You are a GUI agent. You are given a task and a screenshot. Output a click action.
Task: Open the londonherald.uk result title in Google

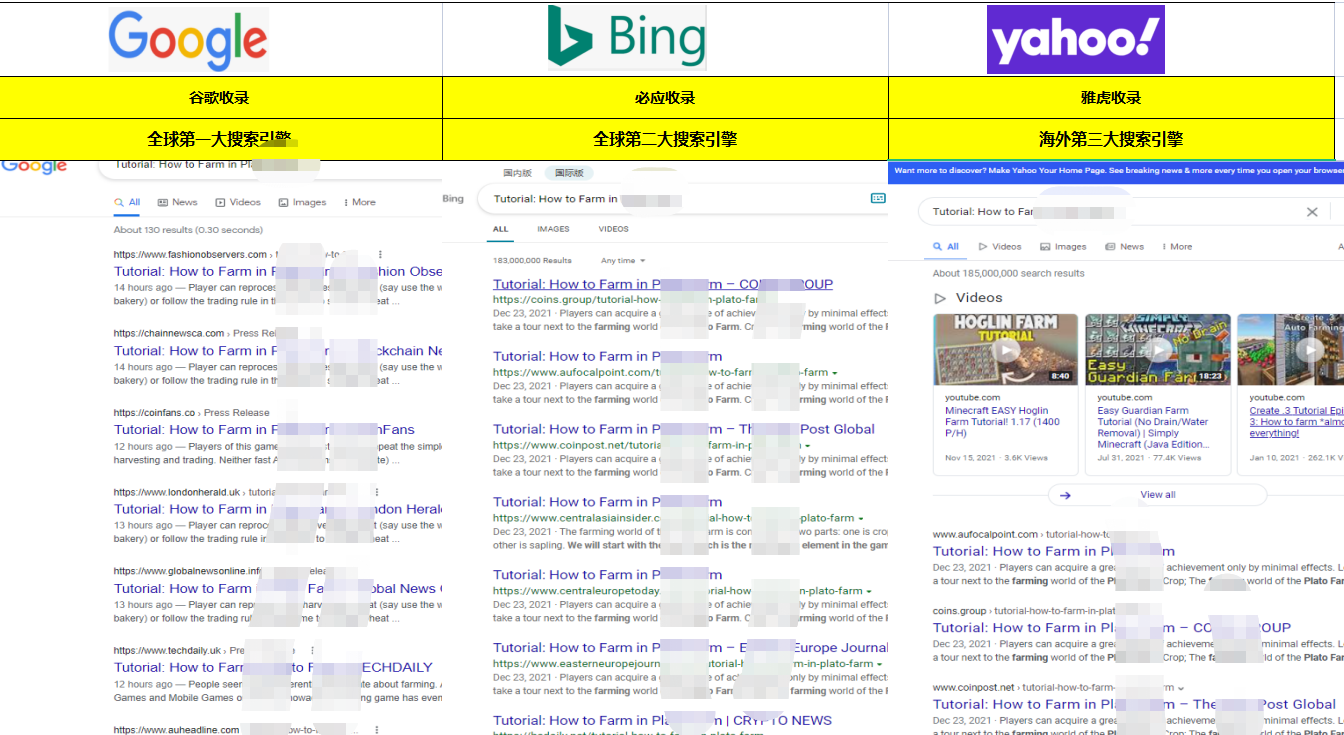[x=278, y=509]
